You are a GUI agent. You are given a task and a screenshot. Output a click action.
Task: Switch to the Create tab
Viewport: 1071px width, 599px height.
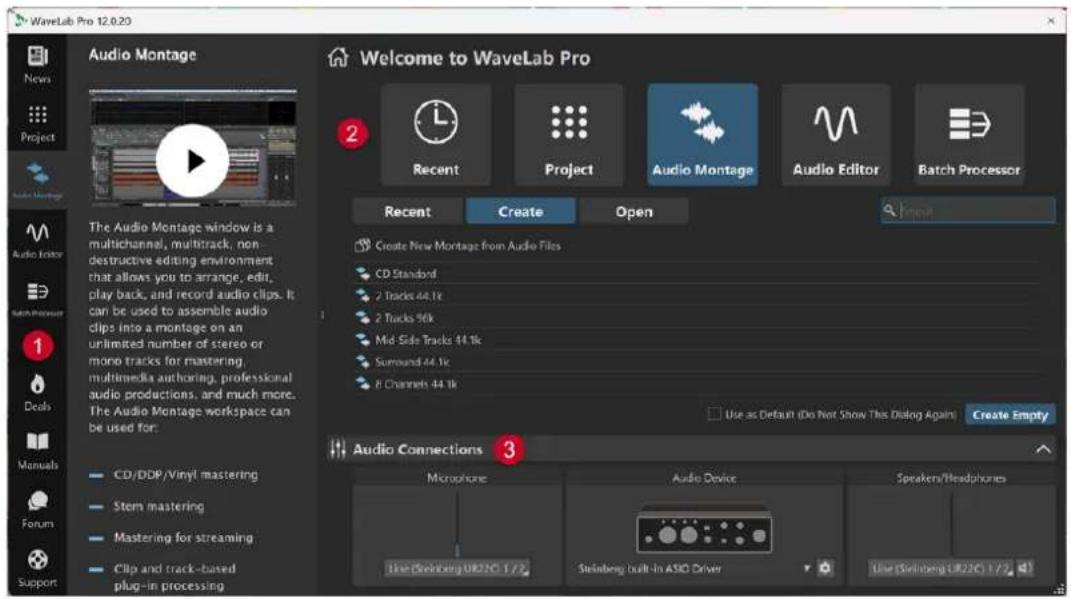tap(520, 212)
